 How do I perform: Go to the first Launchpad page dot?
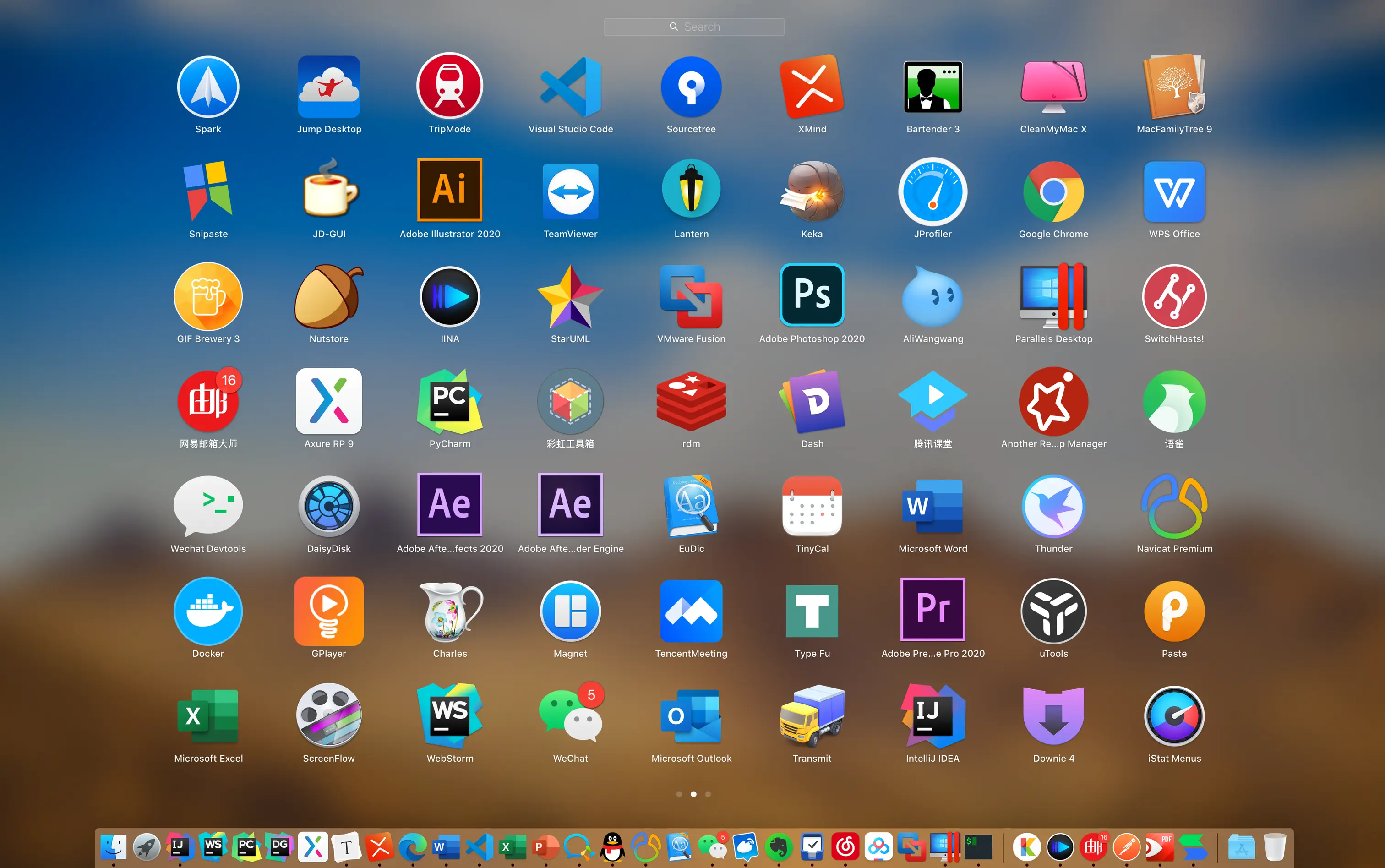[x=679, y=794]
